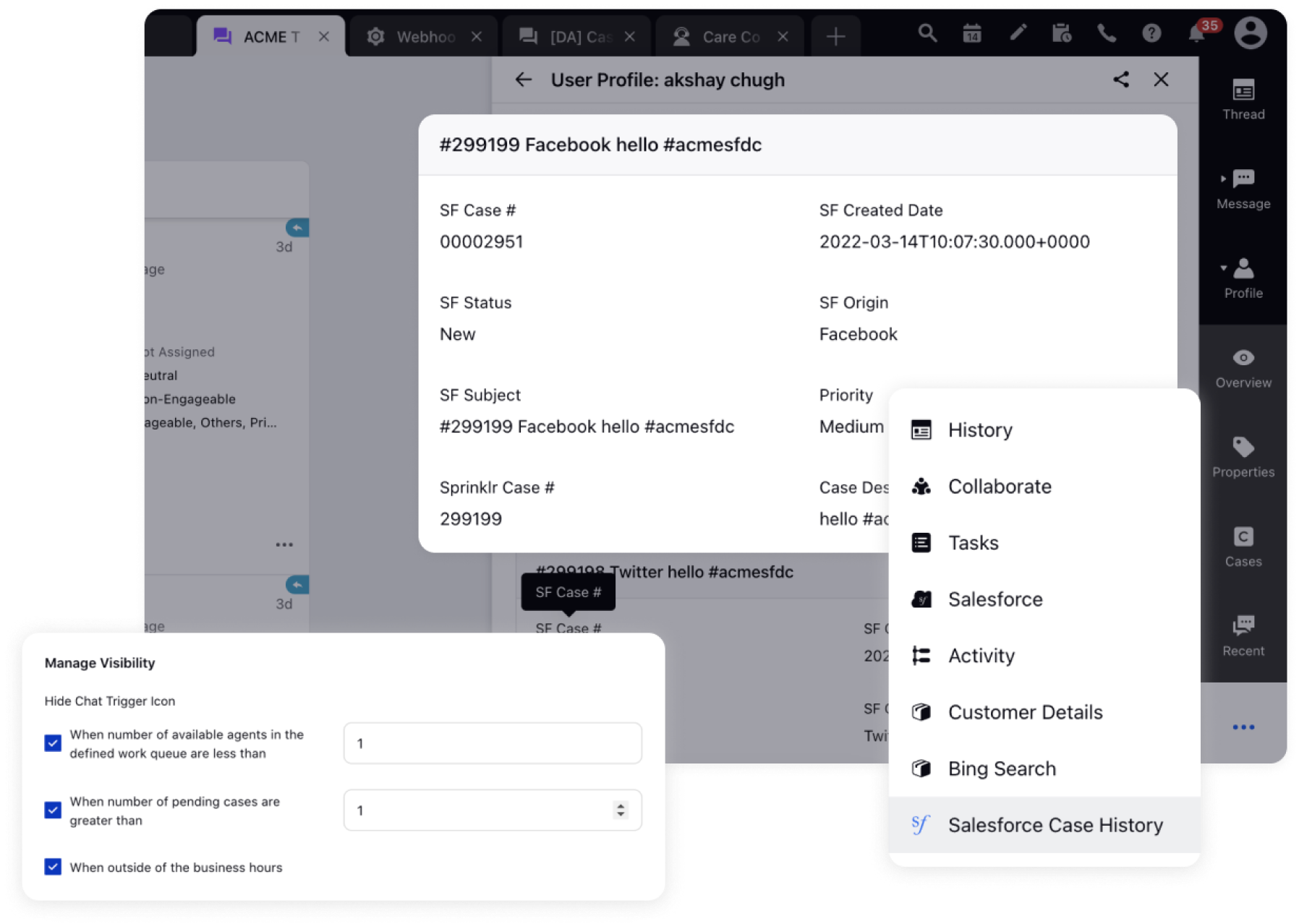Click the SF Status value New
The height and width of the screenshot is (924, 1299).
coord(458,334)
